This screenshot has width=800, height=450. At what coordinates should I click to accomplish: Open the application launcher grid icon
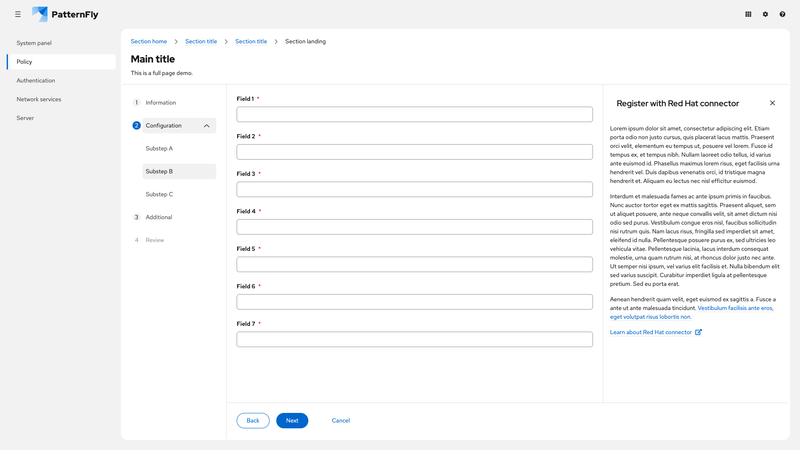tap(748, 14)
